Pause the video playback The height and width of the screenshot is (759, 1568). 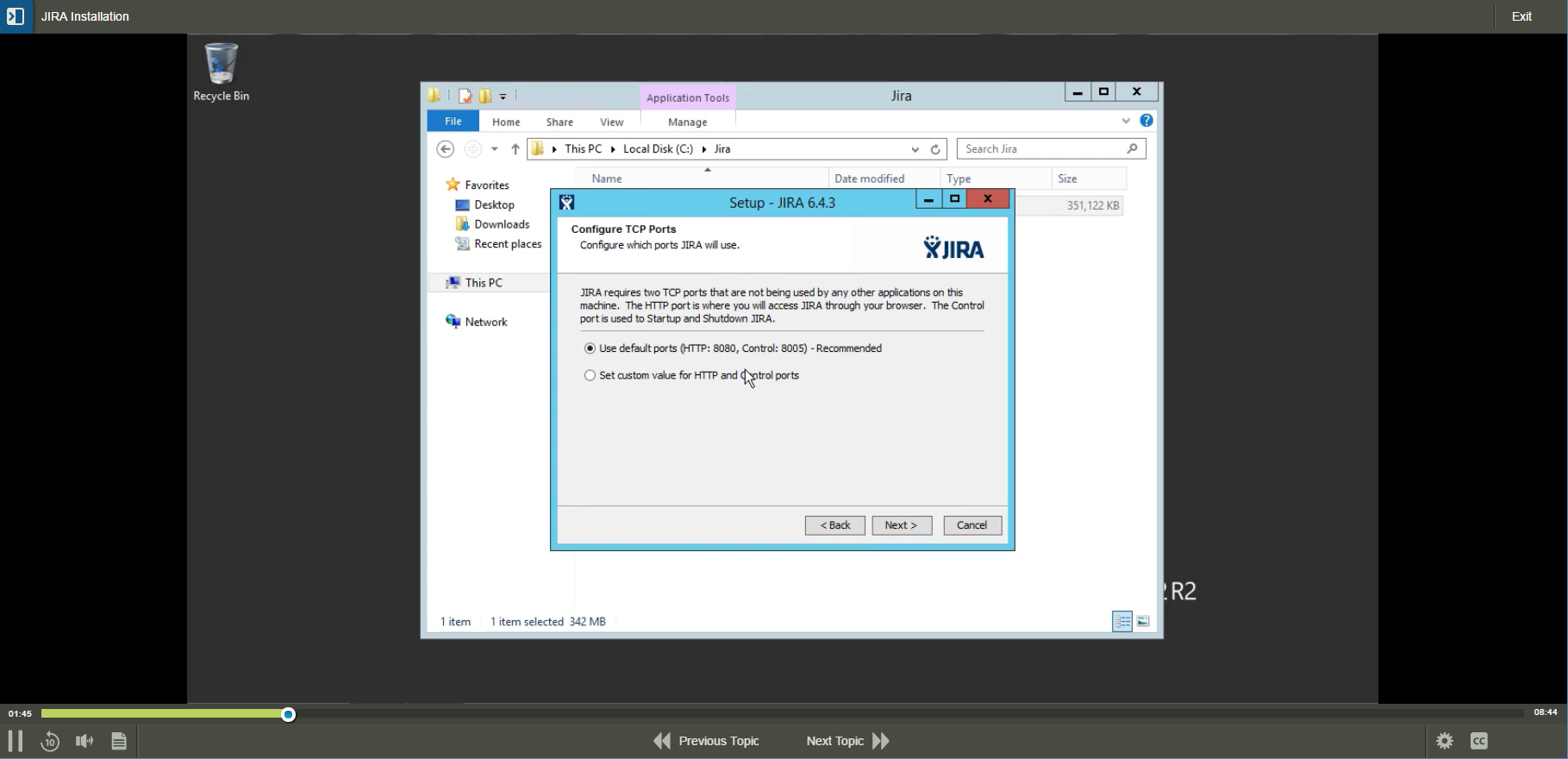pyautogui.click(x=15, y=741)
